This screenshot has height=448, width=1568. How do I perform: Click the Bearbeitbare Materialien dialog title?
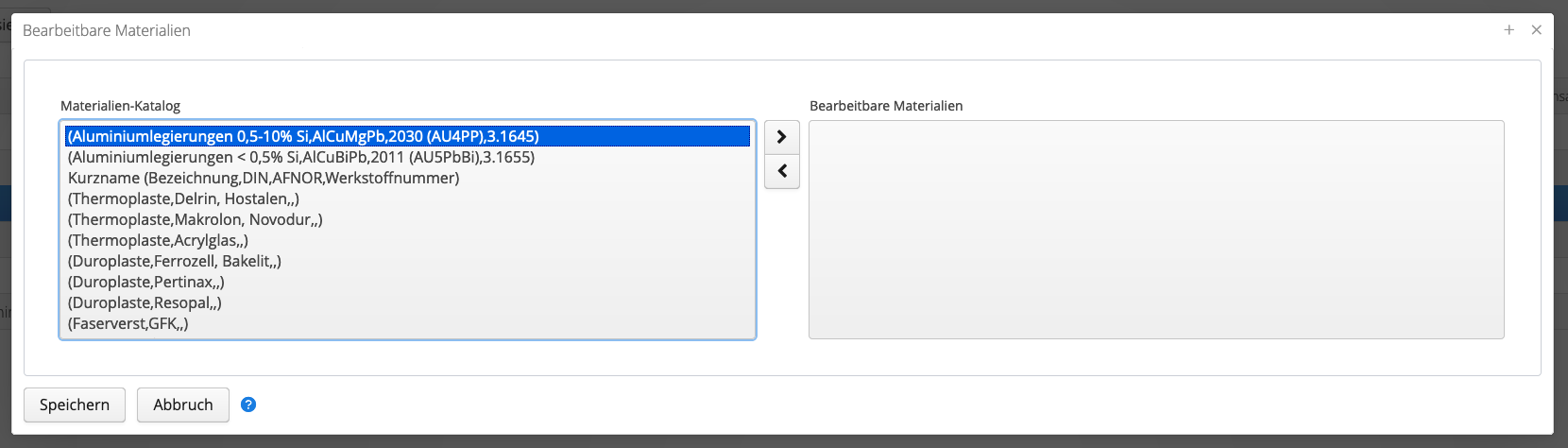point(107,30)
